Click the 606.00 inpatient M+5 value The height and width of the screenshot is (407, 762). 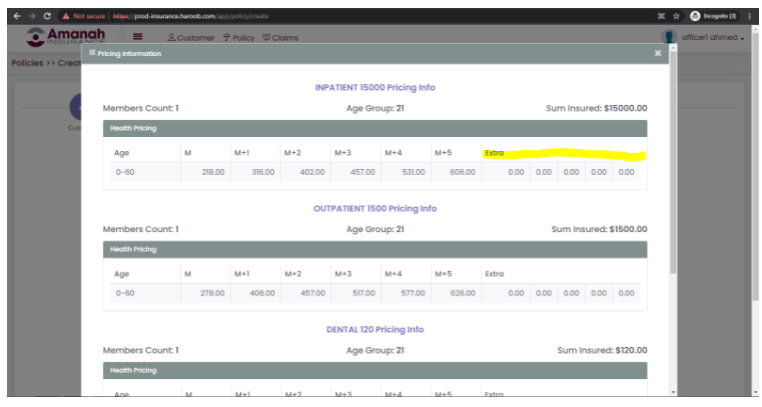pos(463,172)
